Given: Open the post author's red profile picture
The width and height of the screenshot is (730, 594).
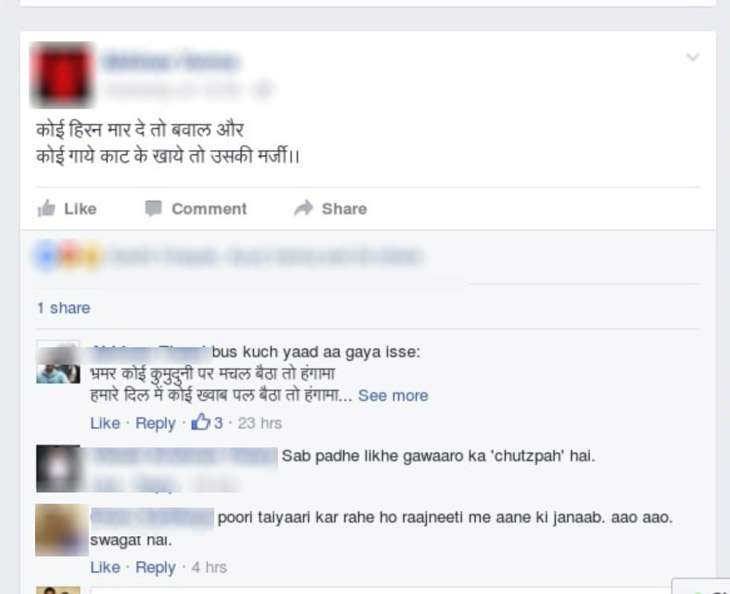Looking at the screenshot, I should [62, 74].
